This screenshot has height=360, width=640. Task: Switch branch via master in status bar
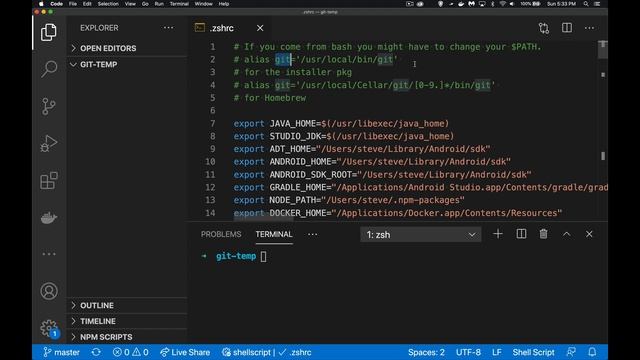(61, 352)
